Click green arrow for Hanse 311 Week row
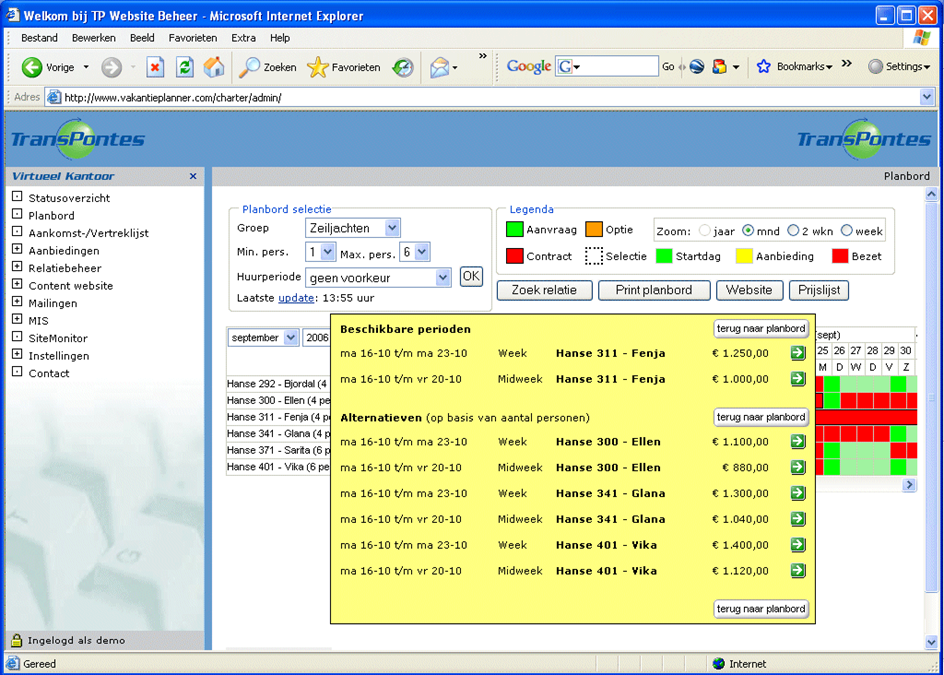This screenshot has width=944, height=675. click(797, 353)
